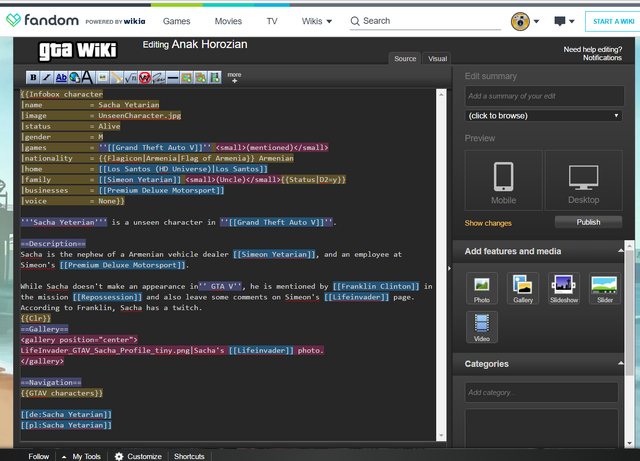Expand the Wikis dropdown menu
This screenshot has width=640, height=461.
[316, 21]
